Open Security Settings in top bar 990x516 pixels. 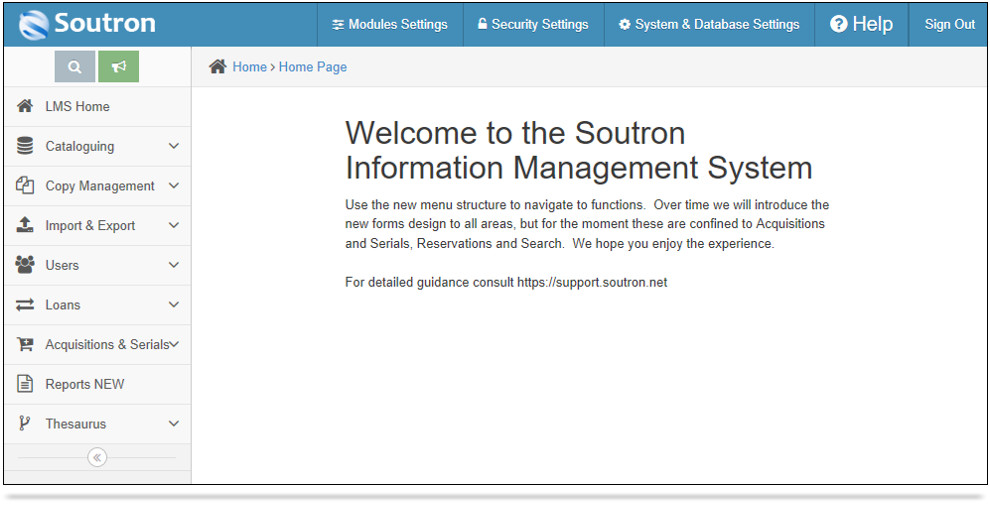tap(534, 25)
